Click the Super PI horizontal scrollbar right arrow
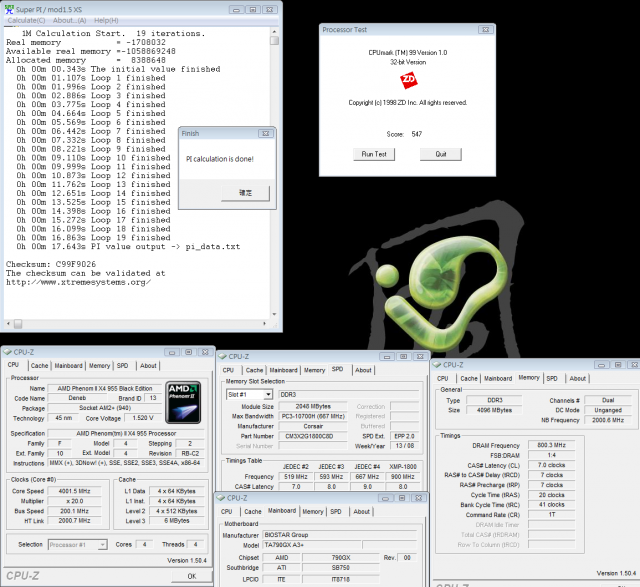The image size is (640, 587). point(264,324)
